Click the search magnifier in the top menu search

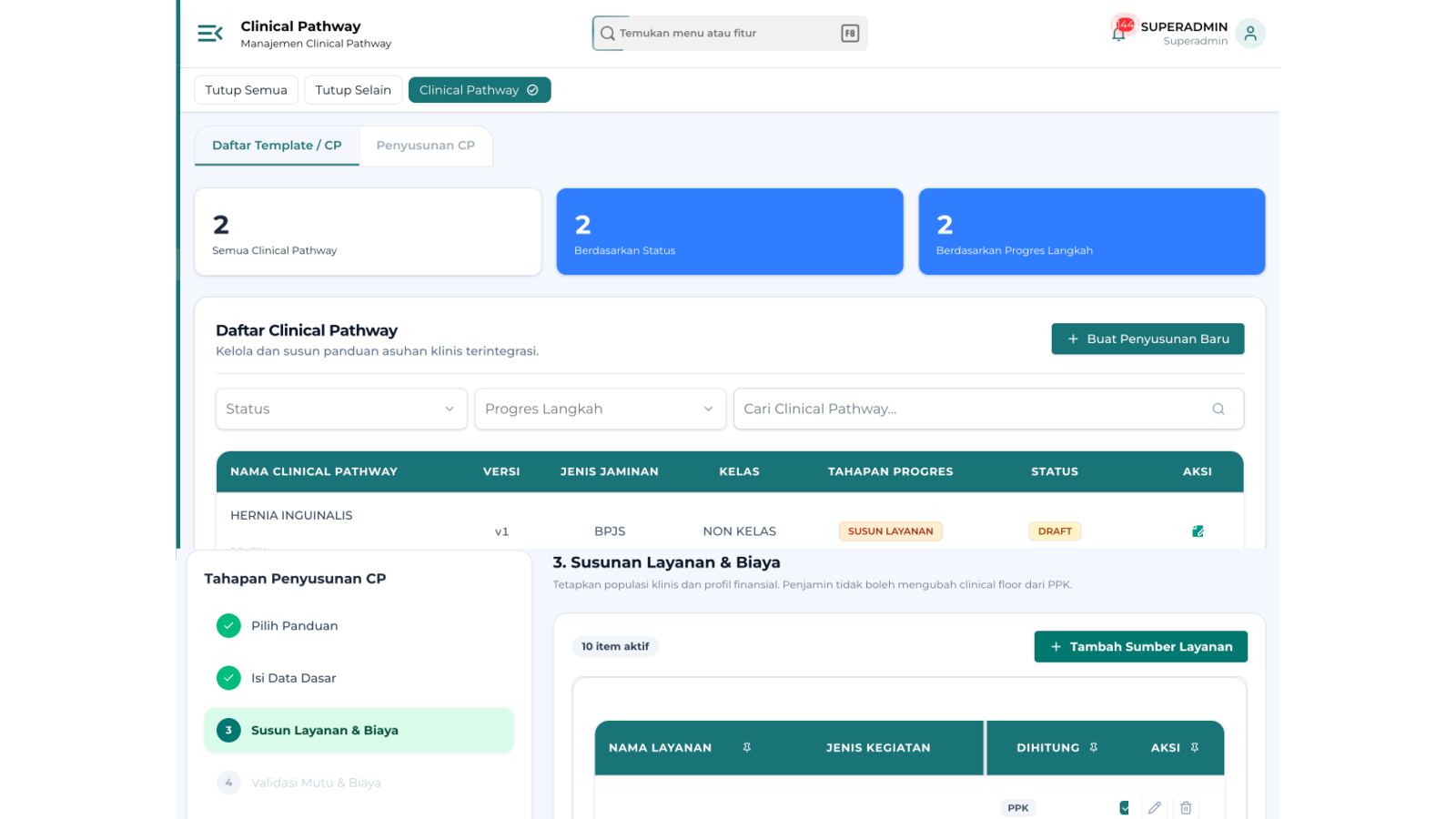pos(607,34)
